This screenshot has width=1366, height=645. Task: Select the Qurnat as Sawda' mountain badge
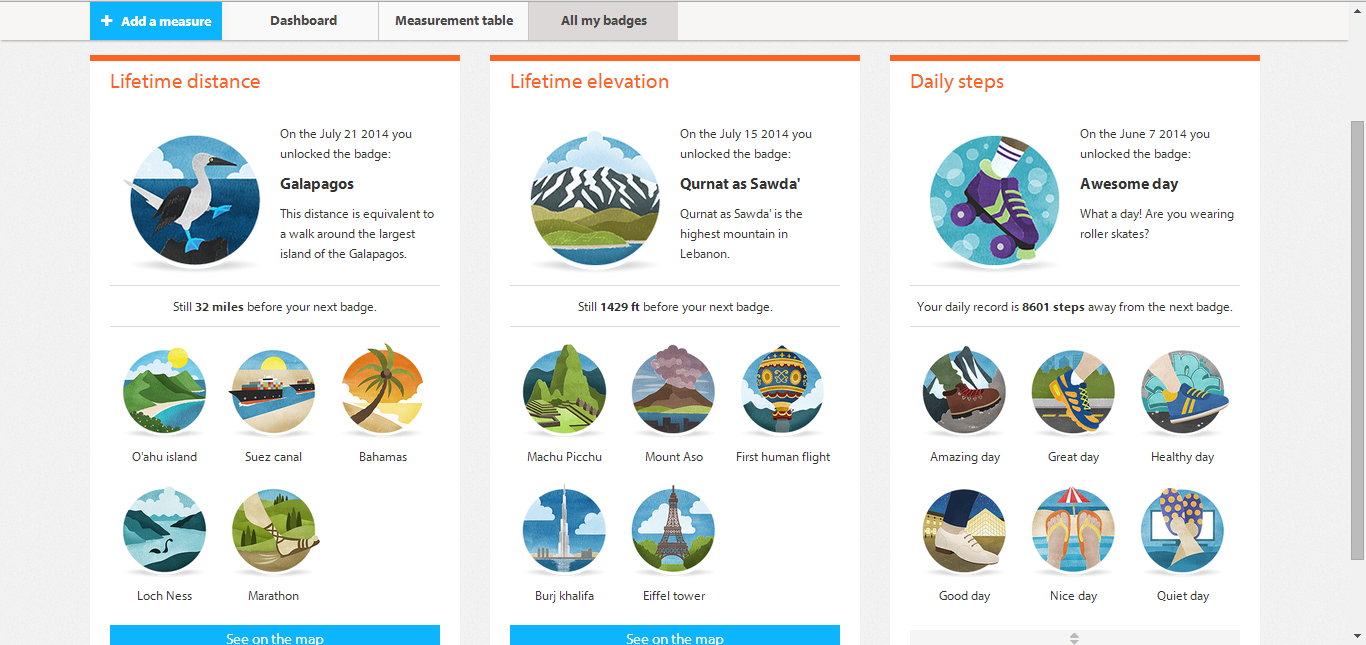(595, 200)
